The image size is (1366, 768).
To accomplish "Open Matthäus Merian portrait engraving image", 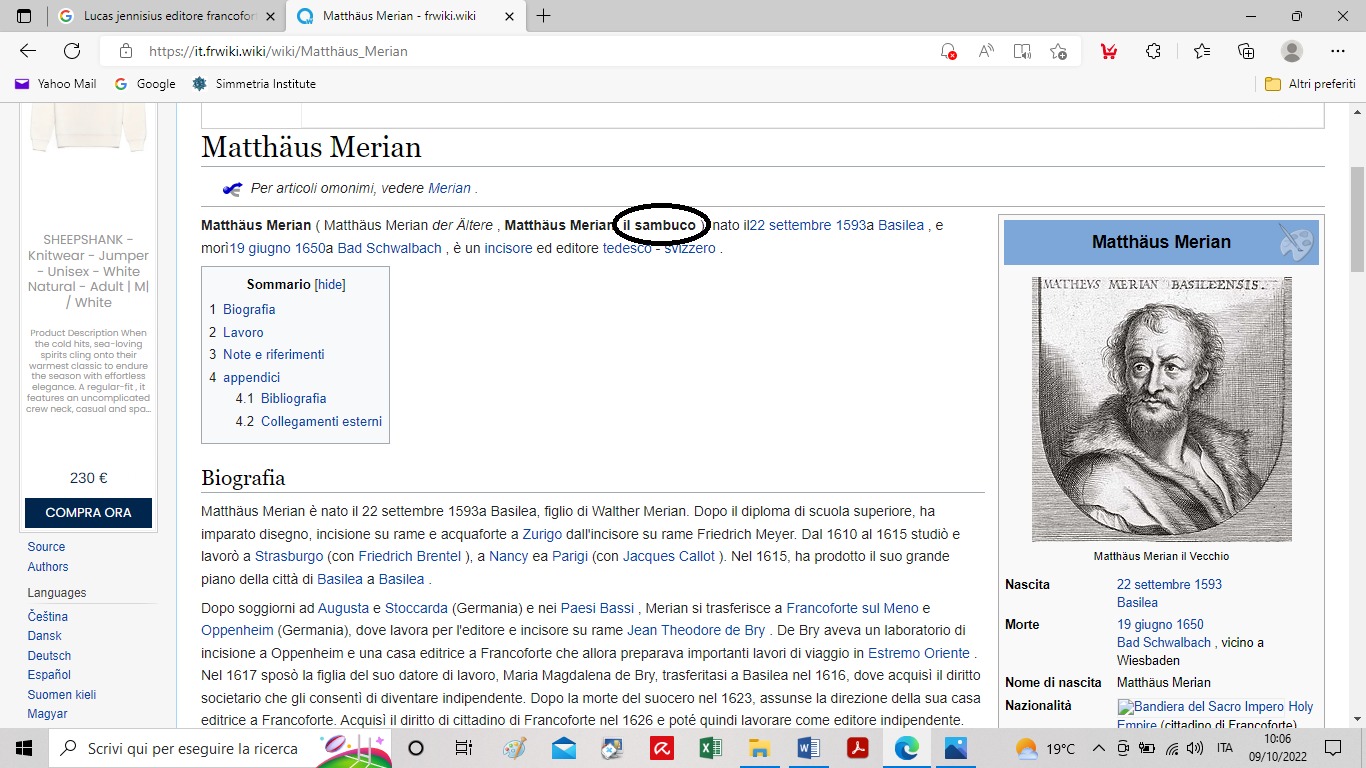I will tap(1161, 410).
